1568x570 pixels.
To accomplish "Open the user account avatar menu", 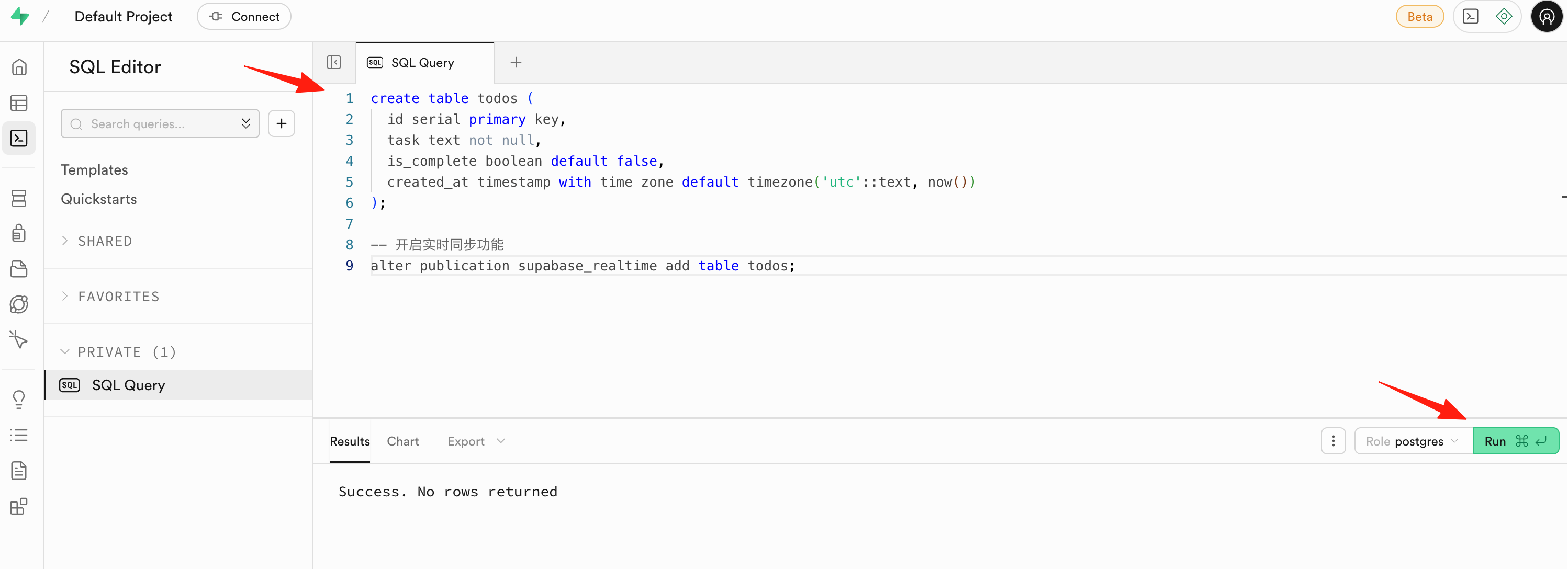I will (1546, 16).
